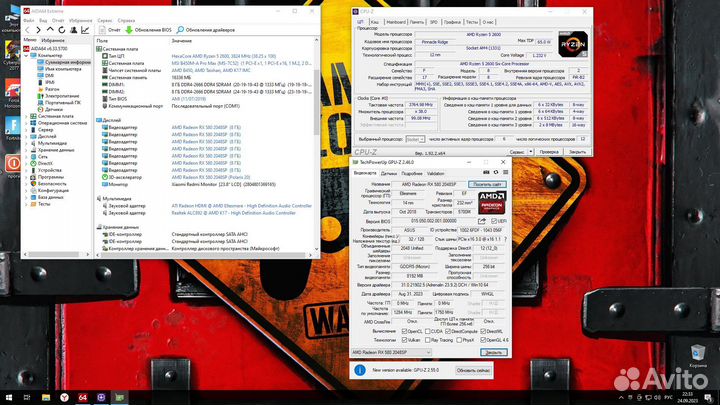Click the Посетить сайт button in GPU-Z
Image resolution: width=720 pixels, height=405 pixels.
click(x=487, y=184)
